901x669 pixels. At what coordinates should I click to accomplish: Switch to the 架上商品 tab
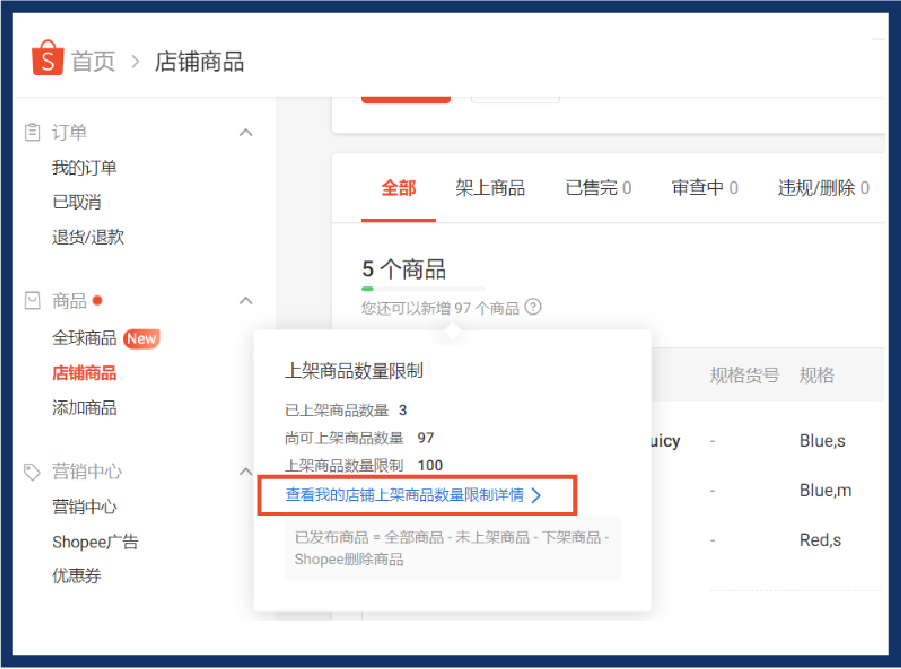[x=489, y=188]
